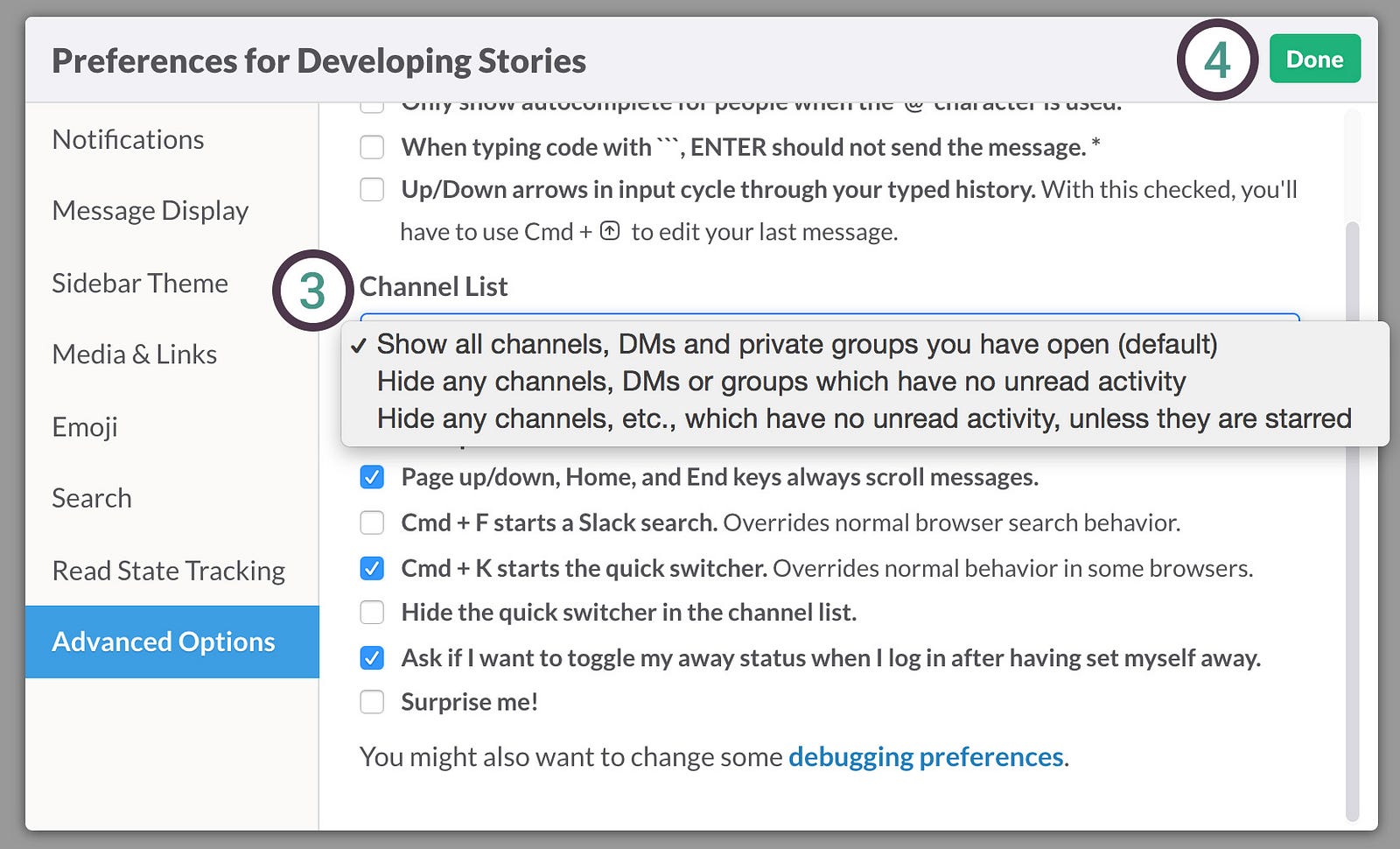The height and width of the screenshot is (849, 1400).
Task: Tick 'Hide the quick switcher in the channel list'
Action: pos(373,612)
